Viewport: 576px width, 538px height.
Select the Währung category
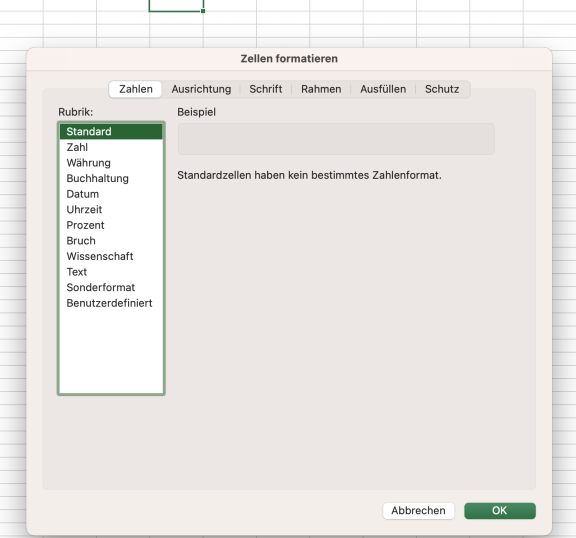click(x=111, y=163)
